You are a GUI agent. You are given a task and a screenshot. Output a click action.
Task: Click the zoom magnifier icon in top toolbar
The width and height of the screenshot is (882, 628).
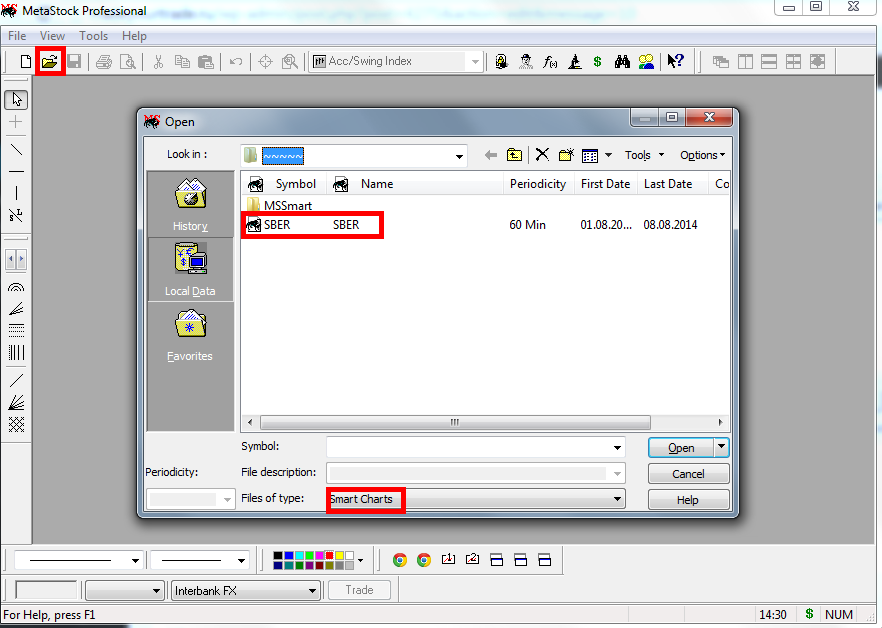tap(290, 61)
